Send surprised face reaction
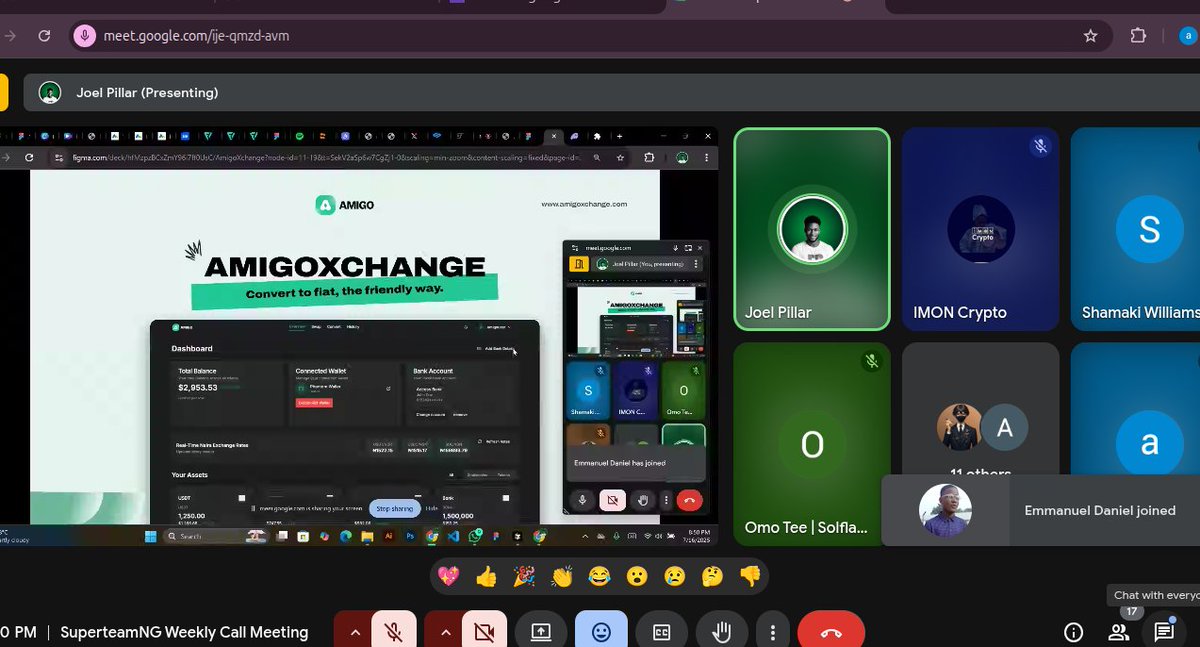Screen dimensions: 1200x647 (x=636, y=577)
